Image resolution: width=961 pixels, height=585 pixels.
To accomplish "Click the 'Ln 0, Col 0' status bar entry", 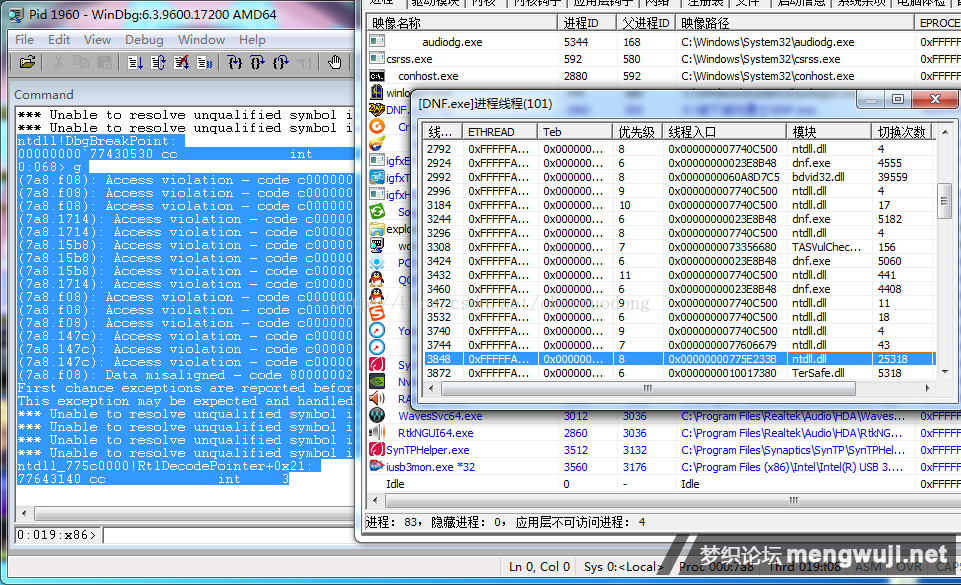I will click(539, 567).
